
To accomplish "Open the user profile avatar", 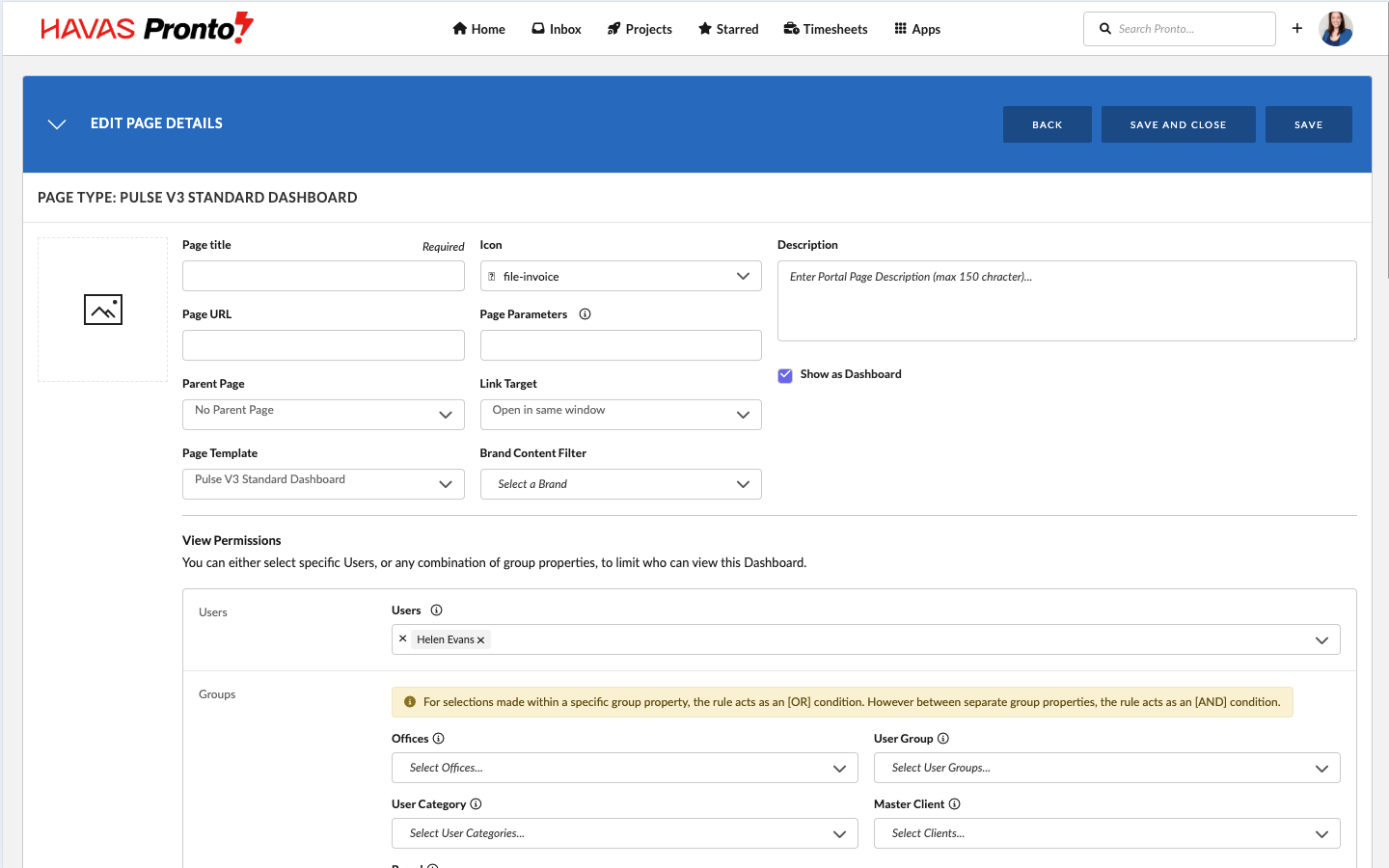I will click(1335, 29).
